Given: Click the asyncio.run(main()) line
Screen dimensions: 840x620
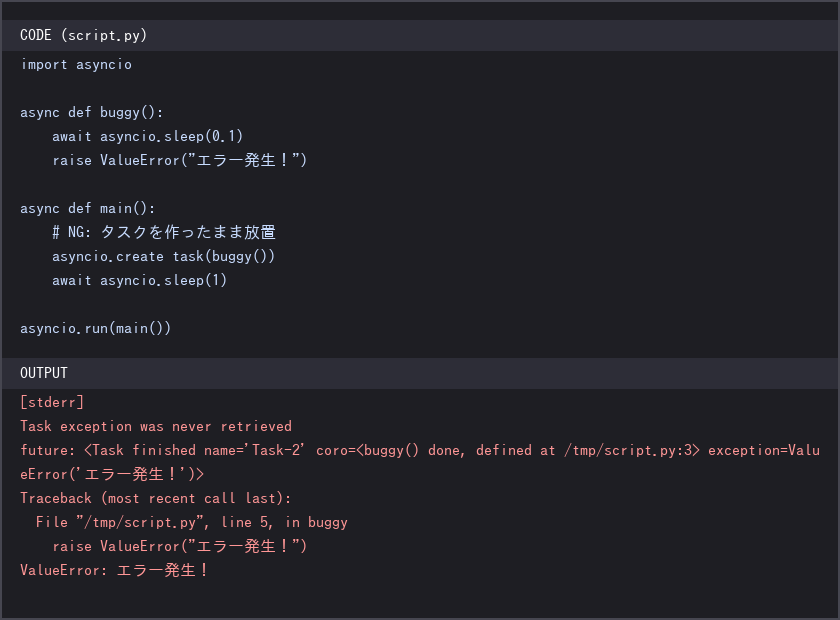Looking at the screenshot, I should click(95, 328).
